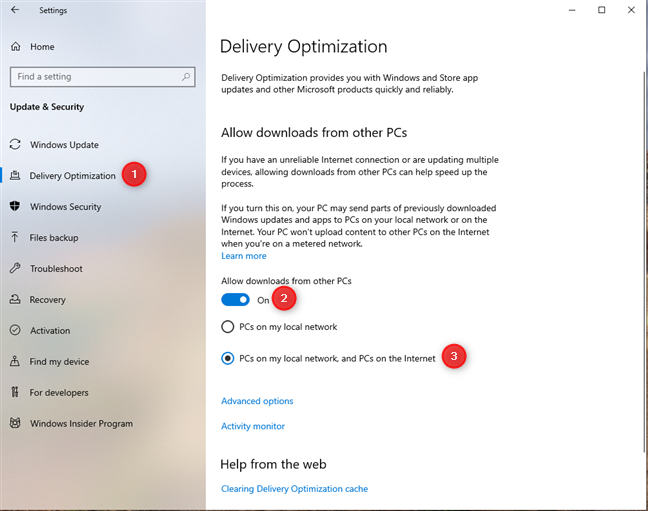Open Files backup settings
The height and width of the screenshot is (511, 648).
tap(54, 238)
